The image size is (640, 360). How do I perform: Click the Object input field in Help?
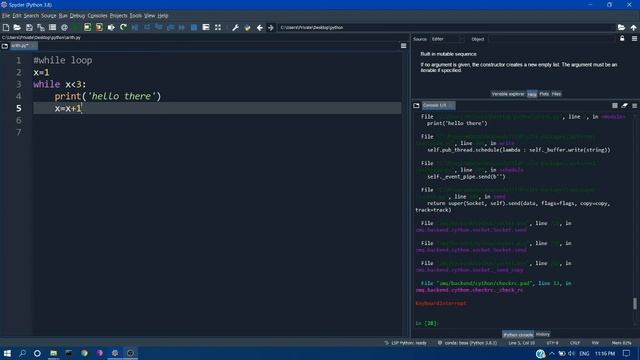click(551, 39)
